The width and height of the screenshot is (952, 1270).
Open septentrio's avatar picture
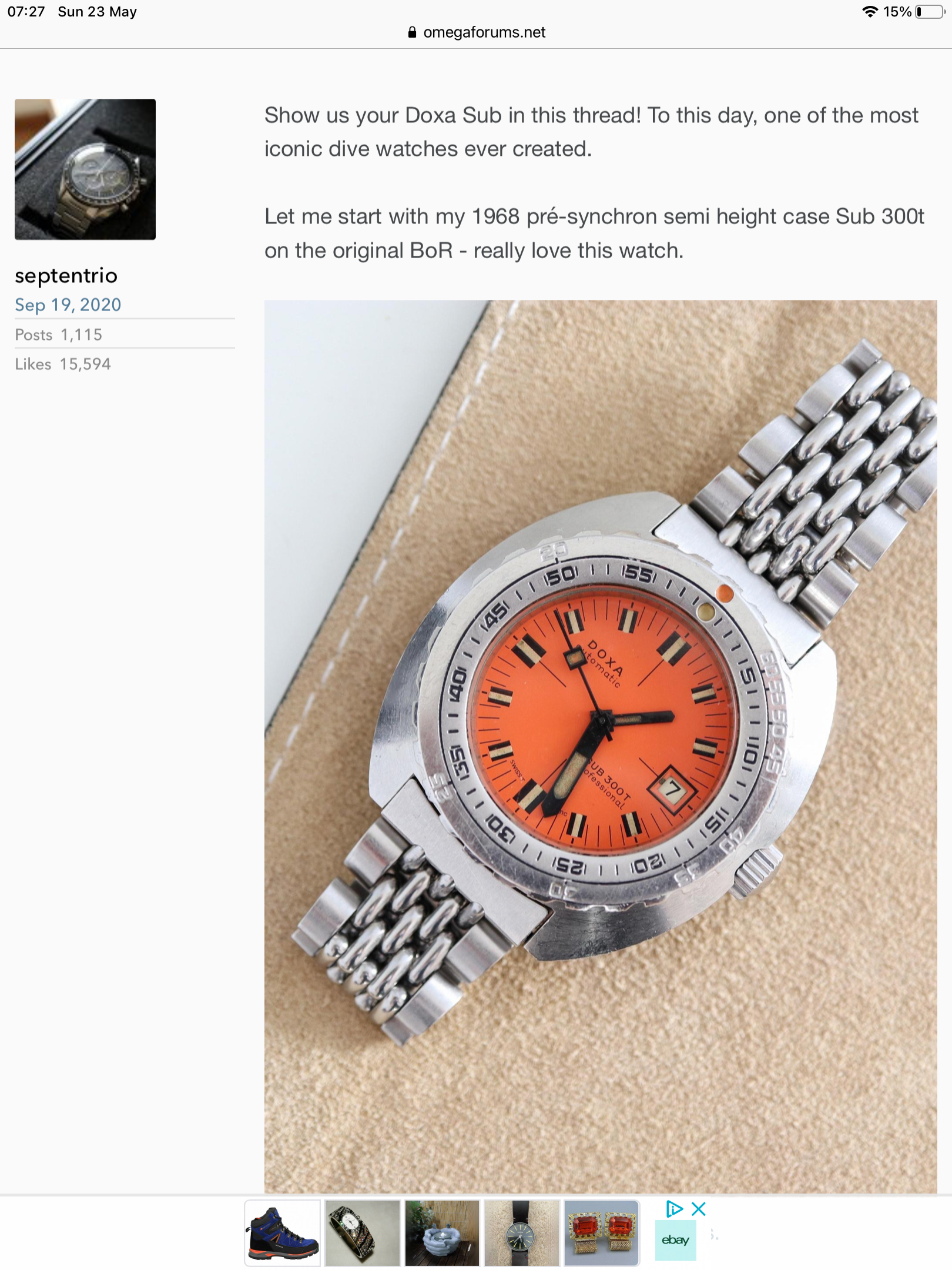(x=85, y=169)
